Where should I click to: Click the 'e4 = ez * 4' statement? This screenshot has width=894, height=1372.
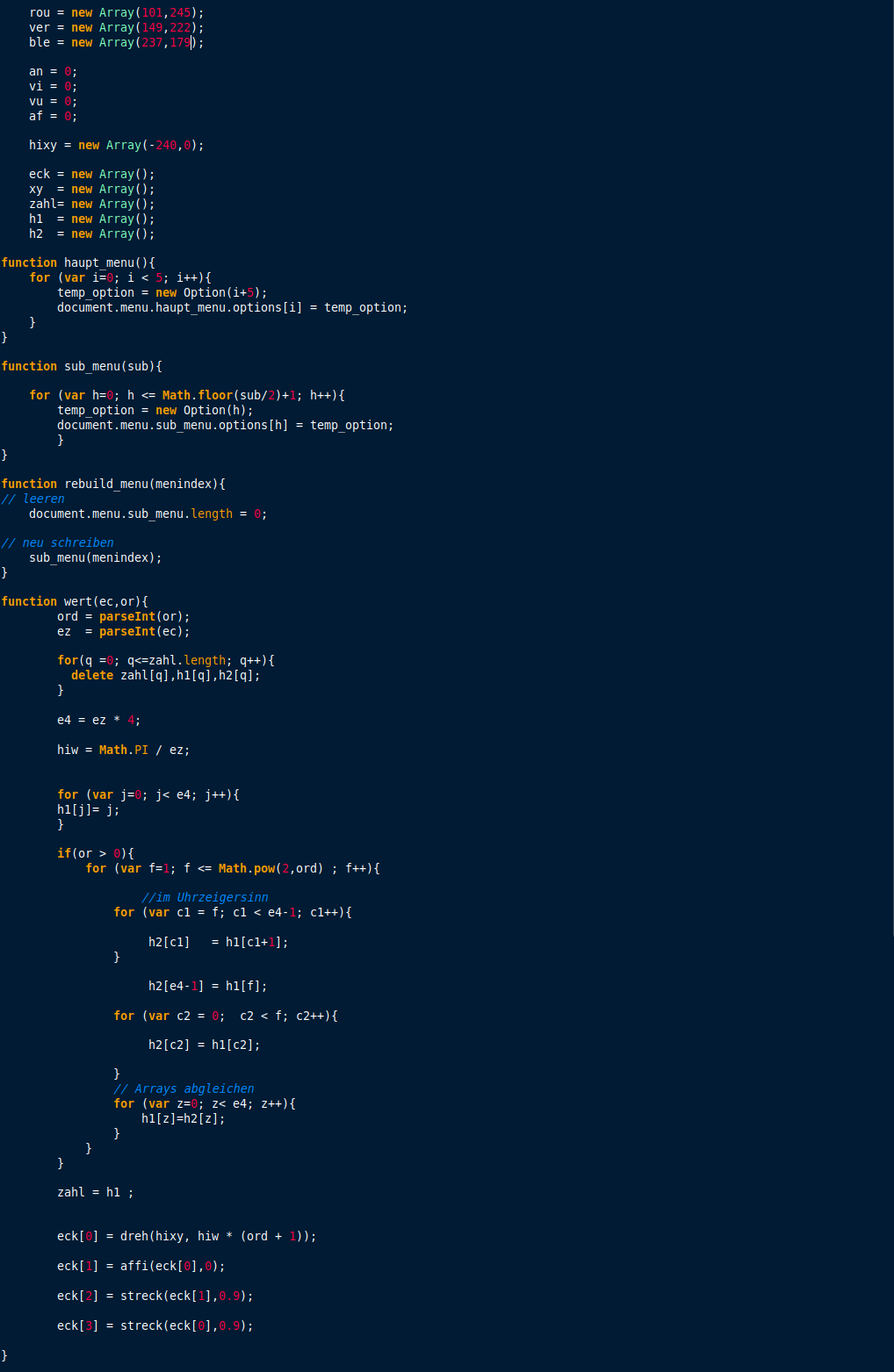pyautogui.click(x=98, y=720)
